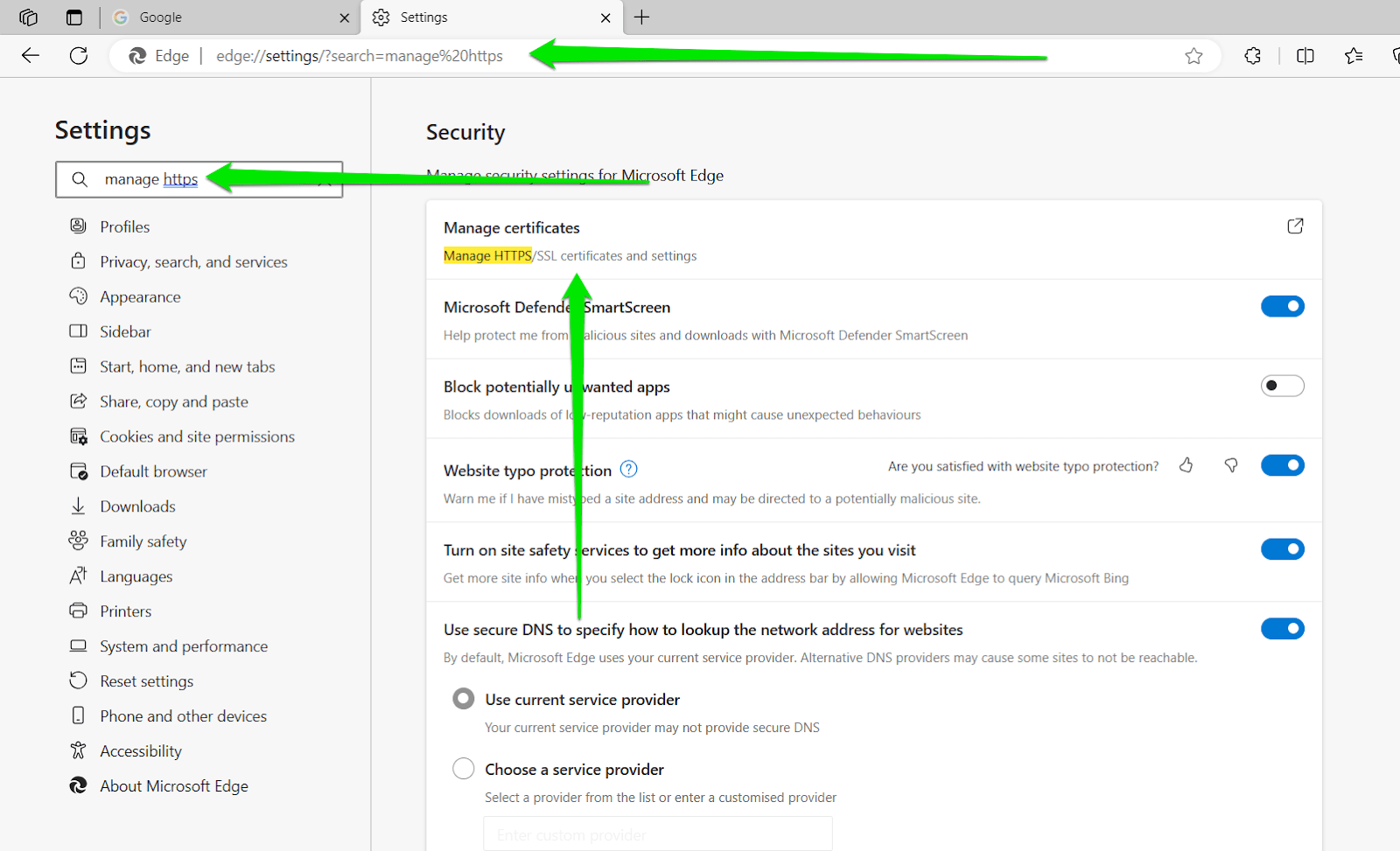The width and height of the screenshot is (1400, 851).
Task: Give thumbs down for typo protection
Action: click(1231, 465)
